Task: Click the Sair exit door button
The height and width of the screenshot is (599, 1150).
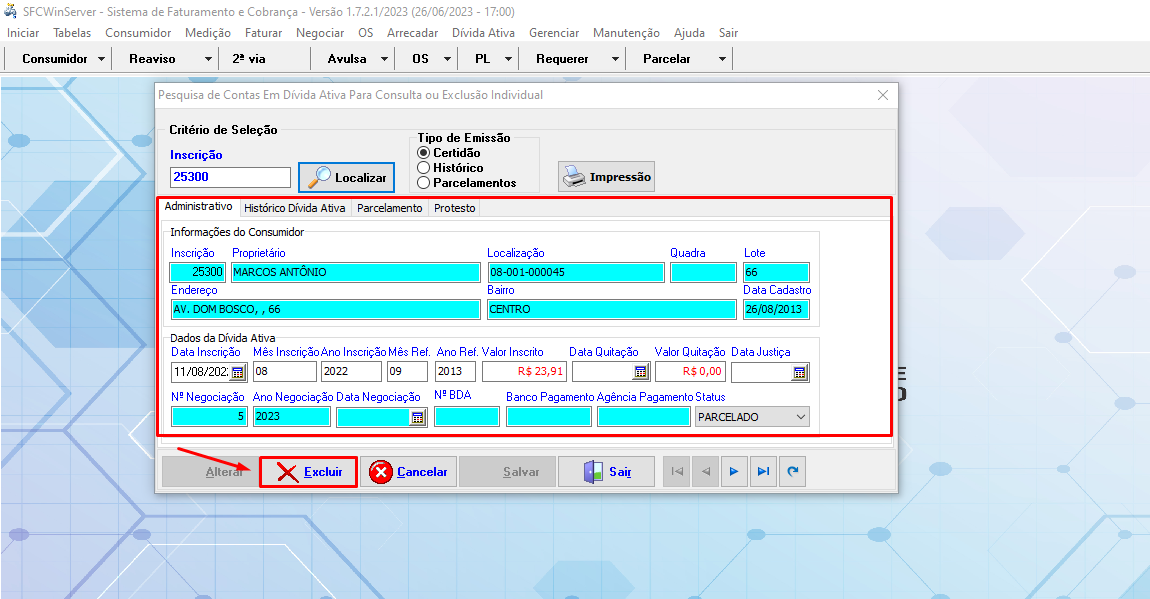Action: click(606, 472)
